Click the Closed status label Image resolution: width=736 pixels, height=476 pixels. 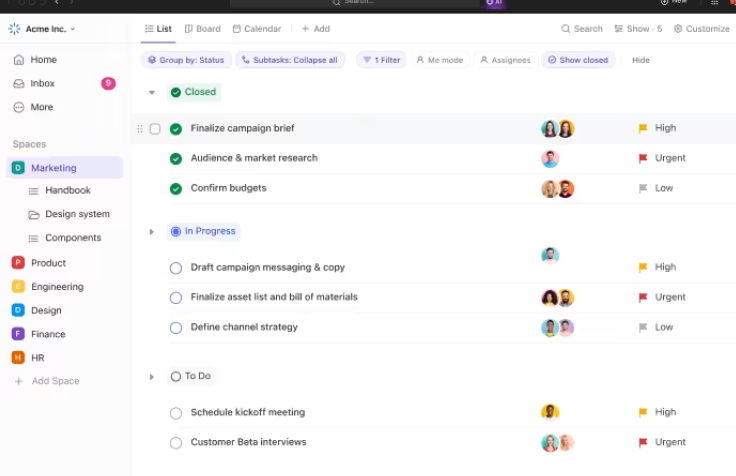pos(194,92)
